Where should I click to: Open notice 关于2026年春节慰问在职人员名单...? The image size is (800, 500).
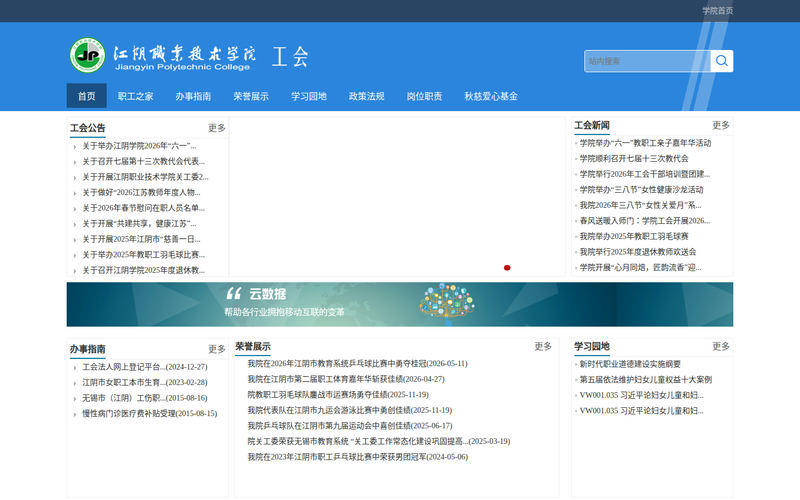coord(143,208)
